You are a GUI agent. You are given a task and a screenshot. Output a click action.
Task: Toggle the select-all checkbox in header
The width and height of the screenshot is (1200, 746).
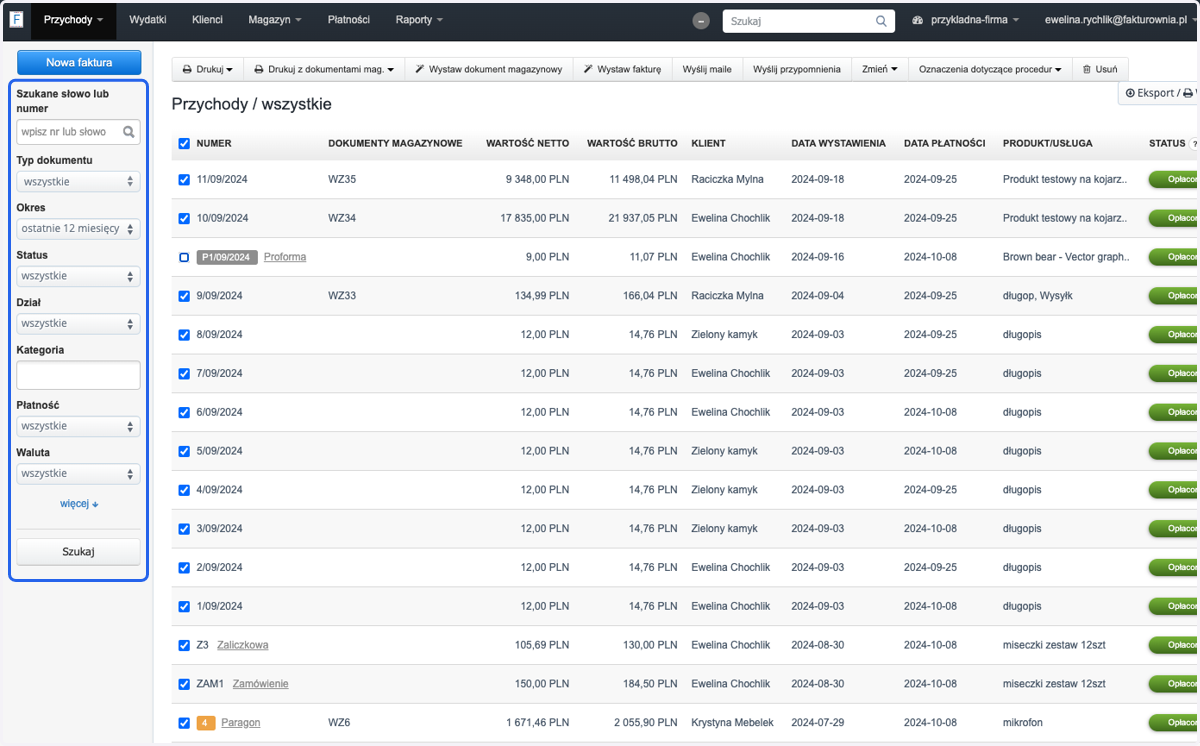point(184,143)
